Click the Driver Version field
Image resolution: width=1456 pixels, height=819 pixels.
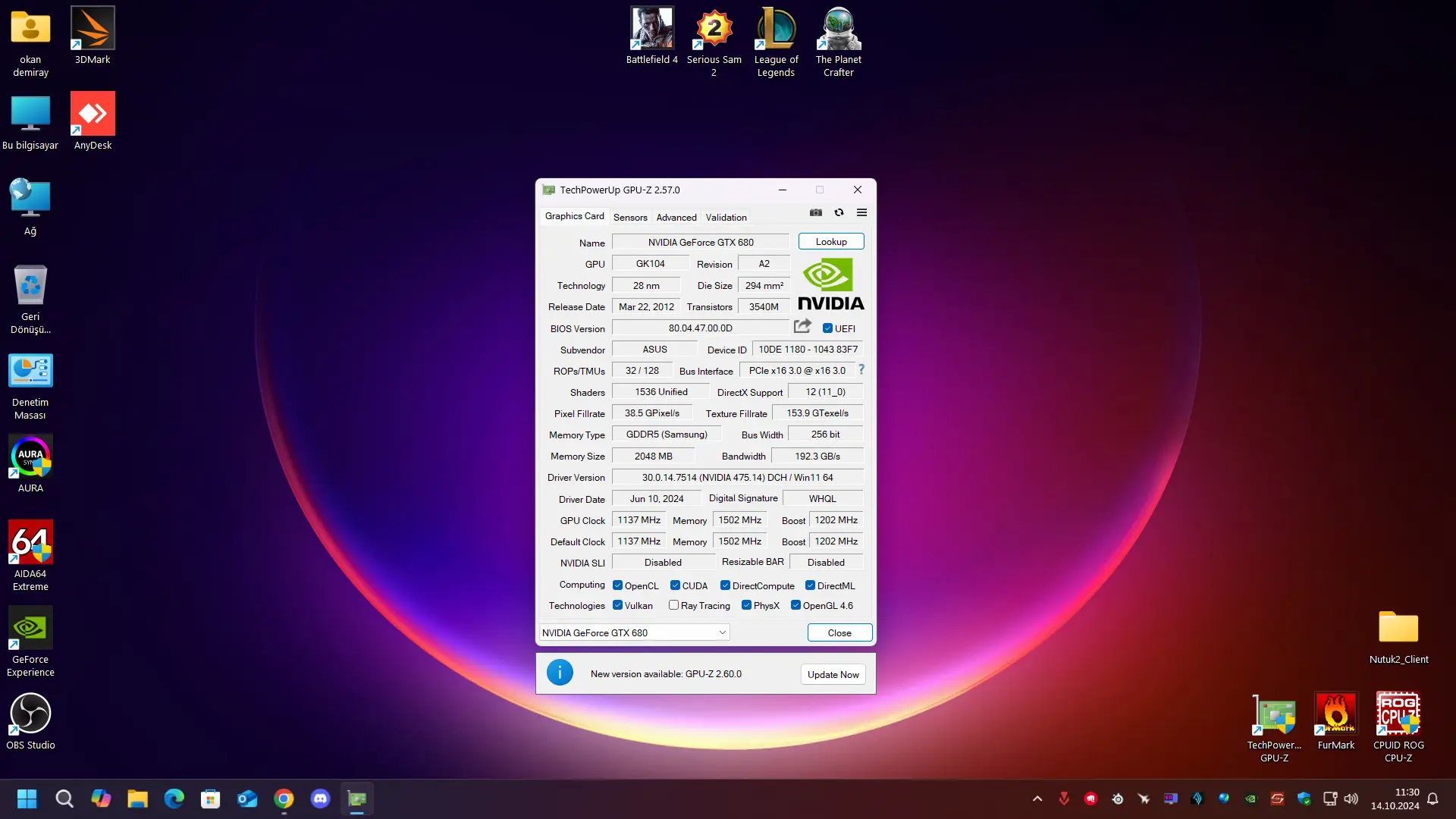[737, 477]
